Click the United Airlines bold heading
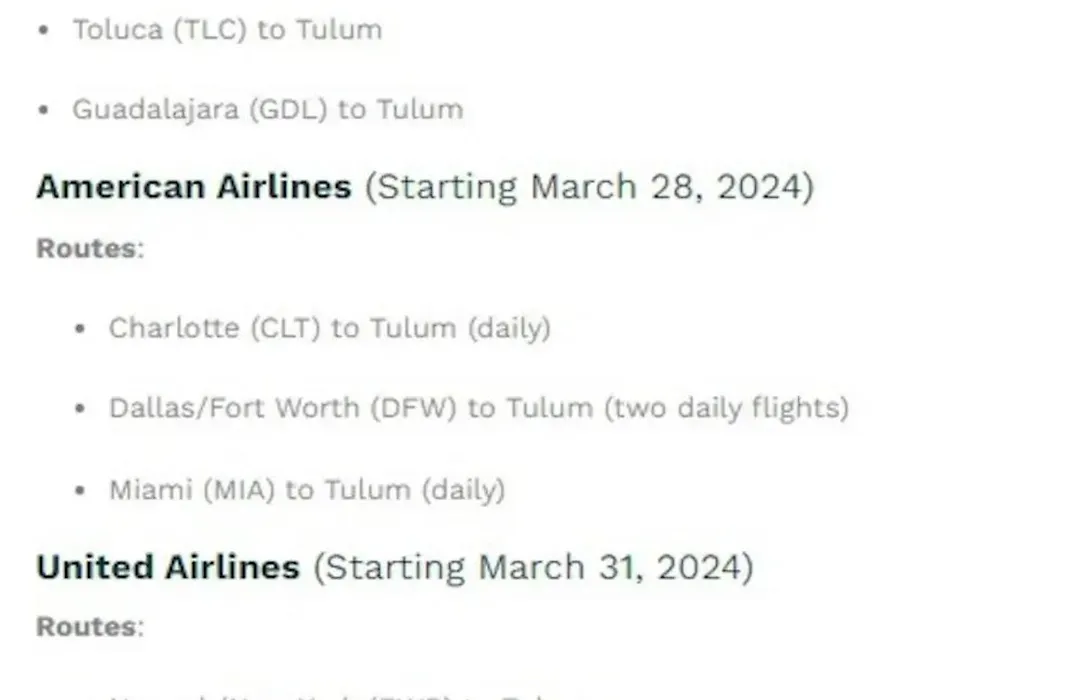Screen dimensions: 1080x700 click(168, 567)
